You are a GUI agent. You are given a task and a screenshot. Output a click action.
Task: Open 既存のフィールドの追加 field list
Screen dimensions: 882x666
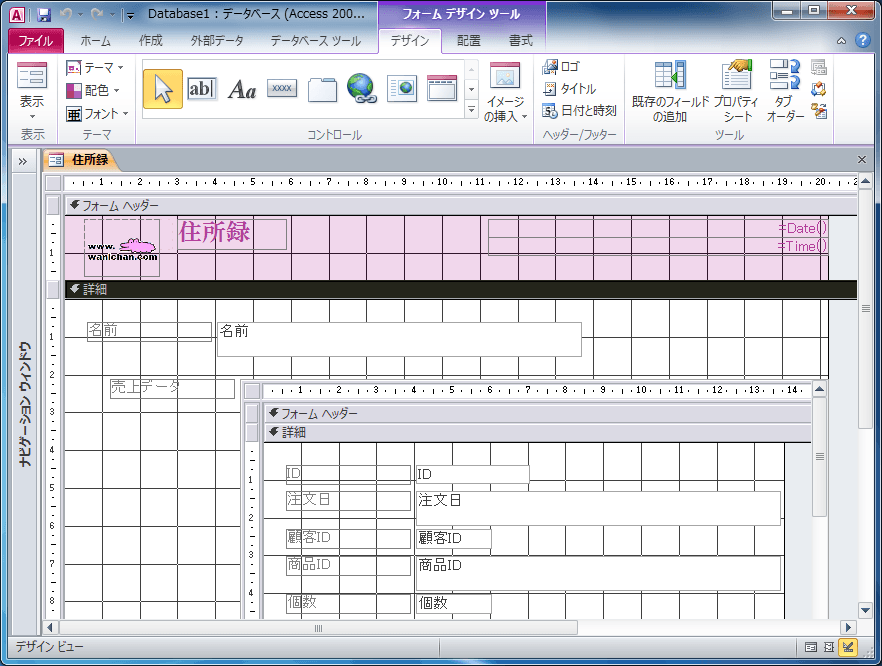[669, 92]
